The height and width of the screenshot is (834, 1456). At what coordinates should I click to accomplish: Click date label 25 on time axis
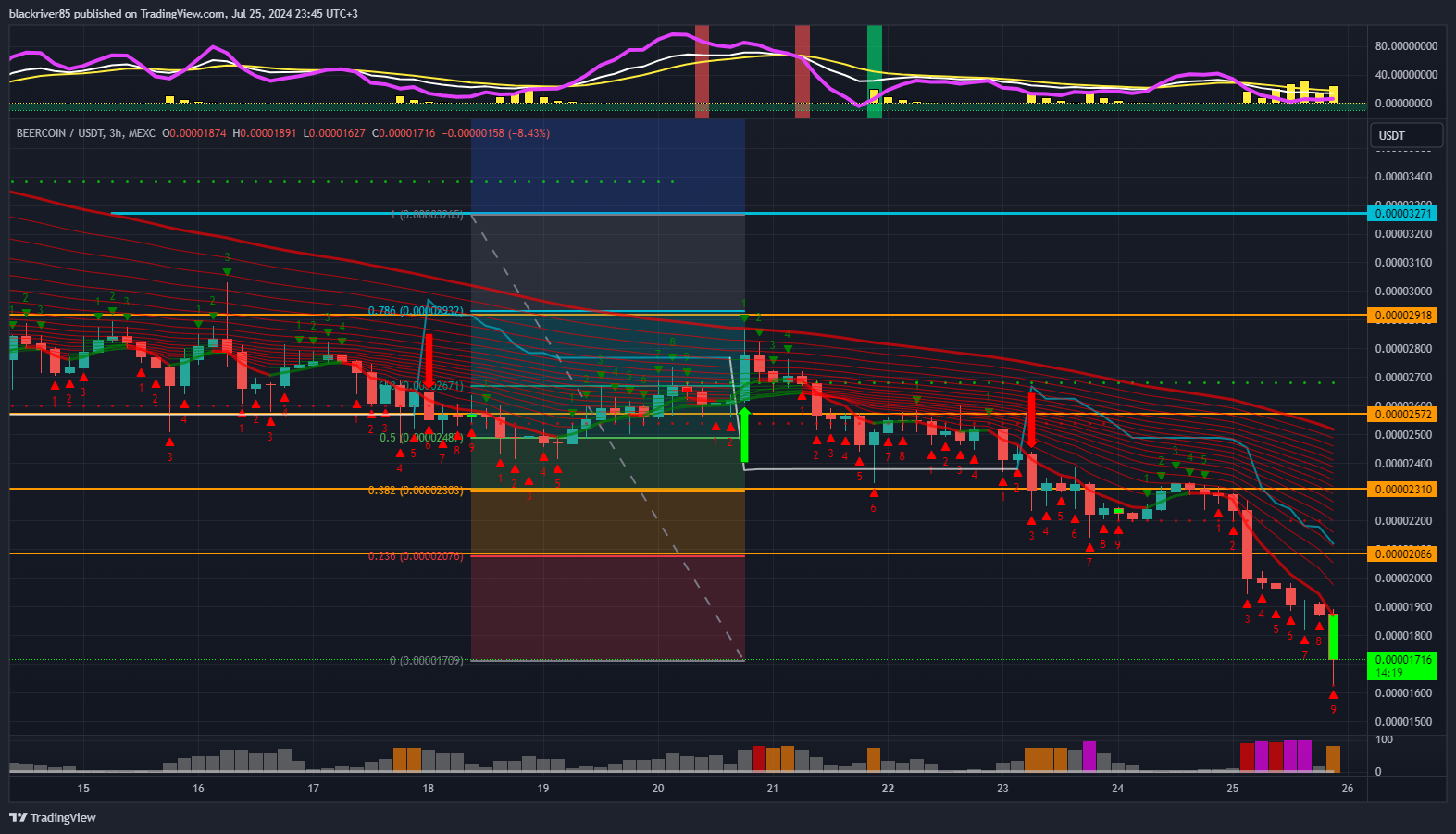point(1232,789)
